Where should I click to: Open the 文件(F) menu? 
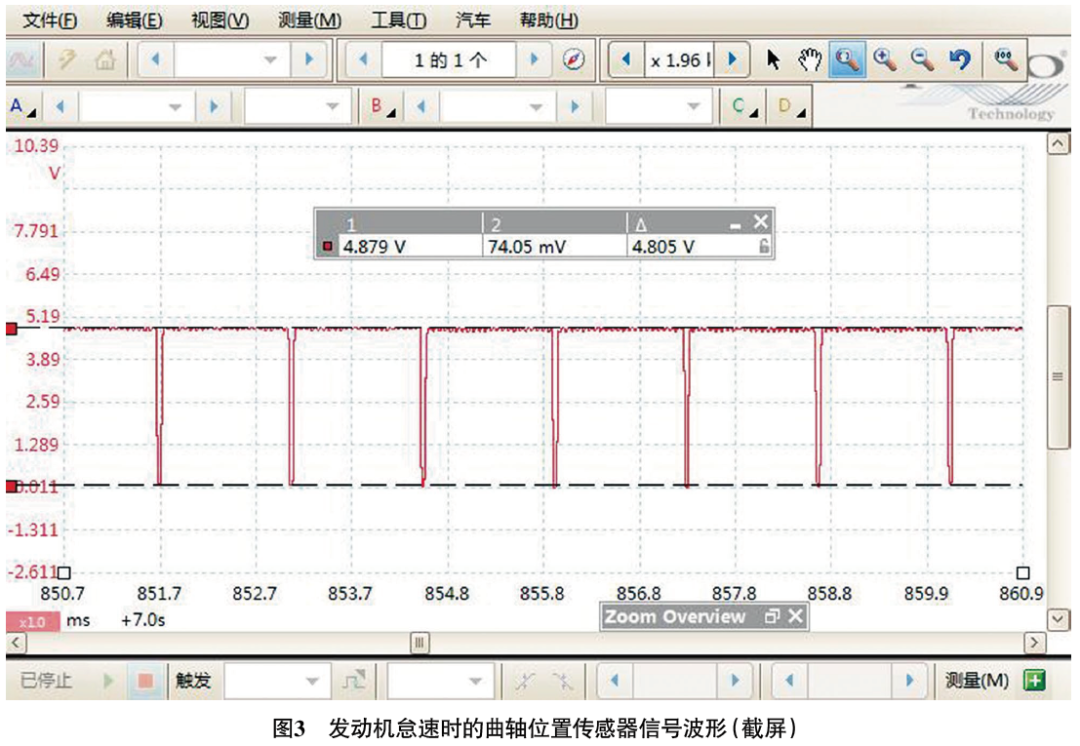(x=49, y=20)
